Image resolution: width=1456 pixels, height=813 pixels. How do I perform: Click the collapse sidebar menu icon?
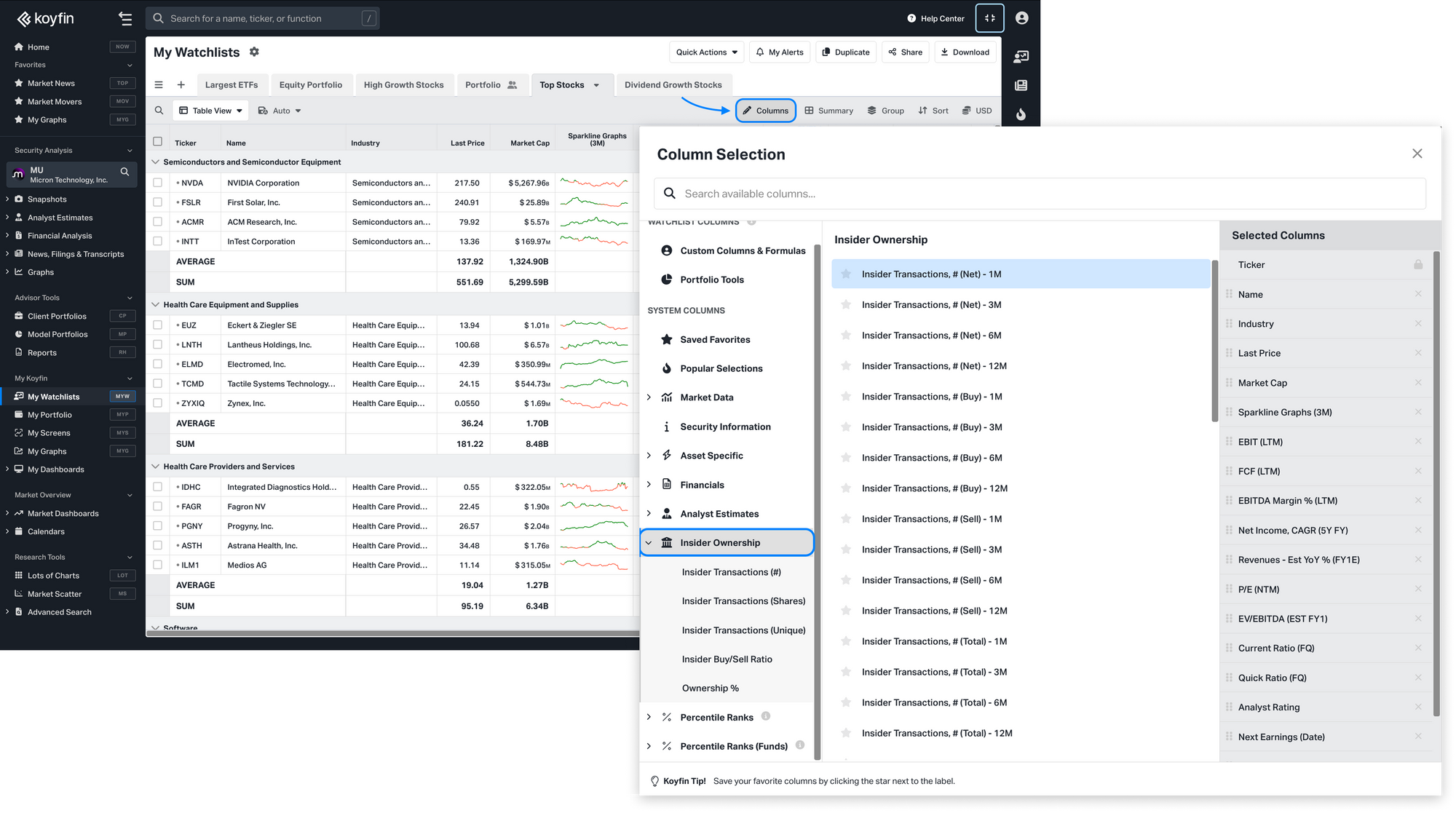[125, 19]
